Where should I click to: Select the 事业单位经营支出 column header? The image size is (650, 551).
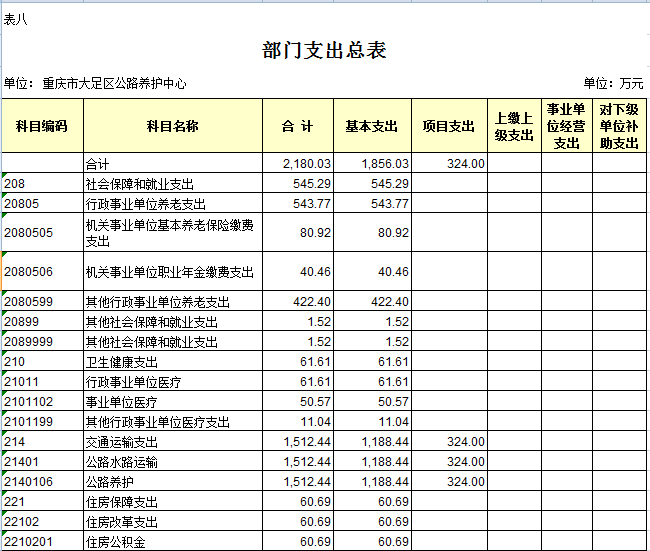point(567,126)
